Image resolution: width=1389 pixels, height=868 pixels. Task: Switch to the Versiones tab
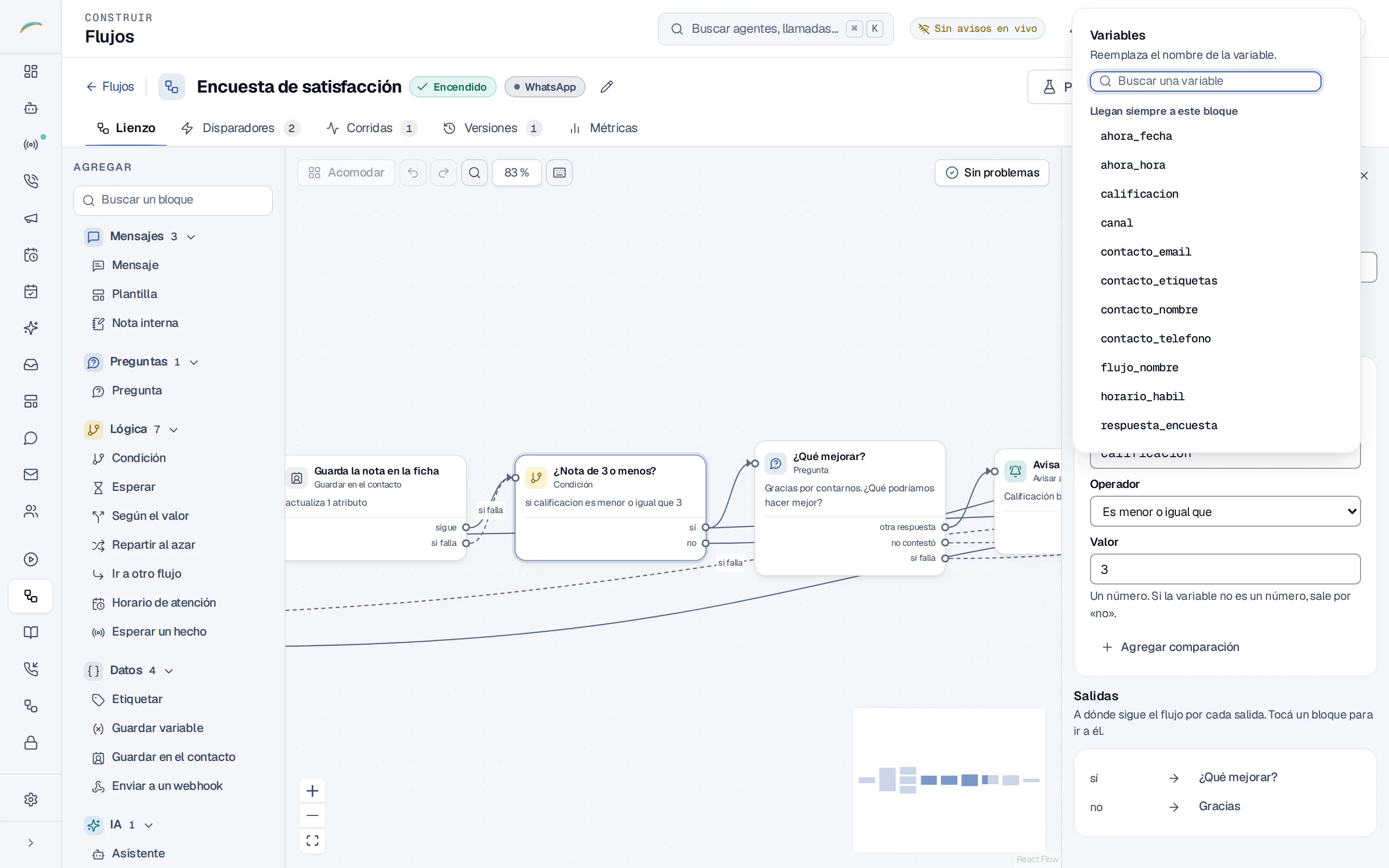[492, 128]
